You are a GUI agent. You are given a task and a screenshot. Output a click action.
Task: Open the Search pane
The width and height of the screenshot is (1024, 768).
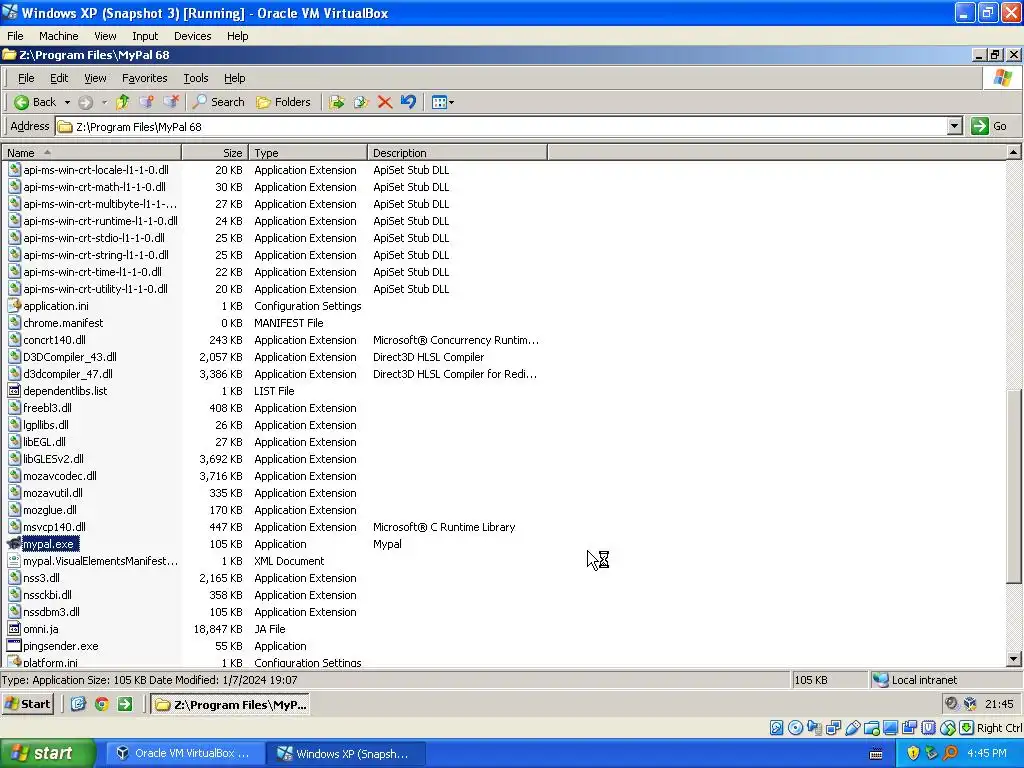point(219,102)
